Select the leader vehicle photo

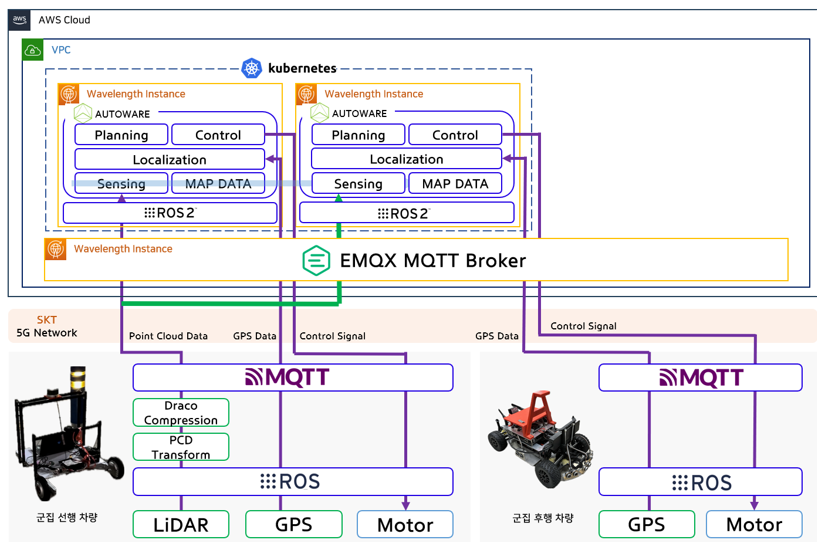[68, 434]
